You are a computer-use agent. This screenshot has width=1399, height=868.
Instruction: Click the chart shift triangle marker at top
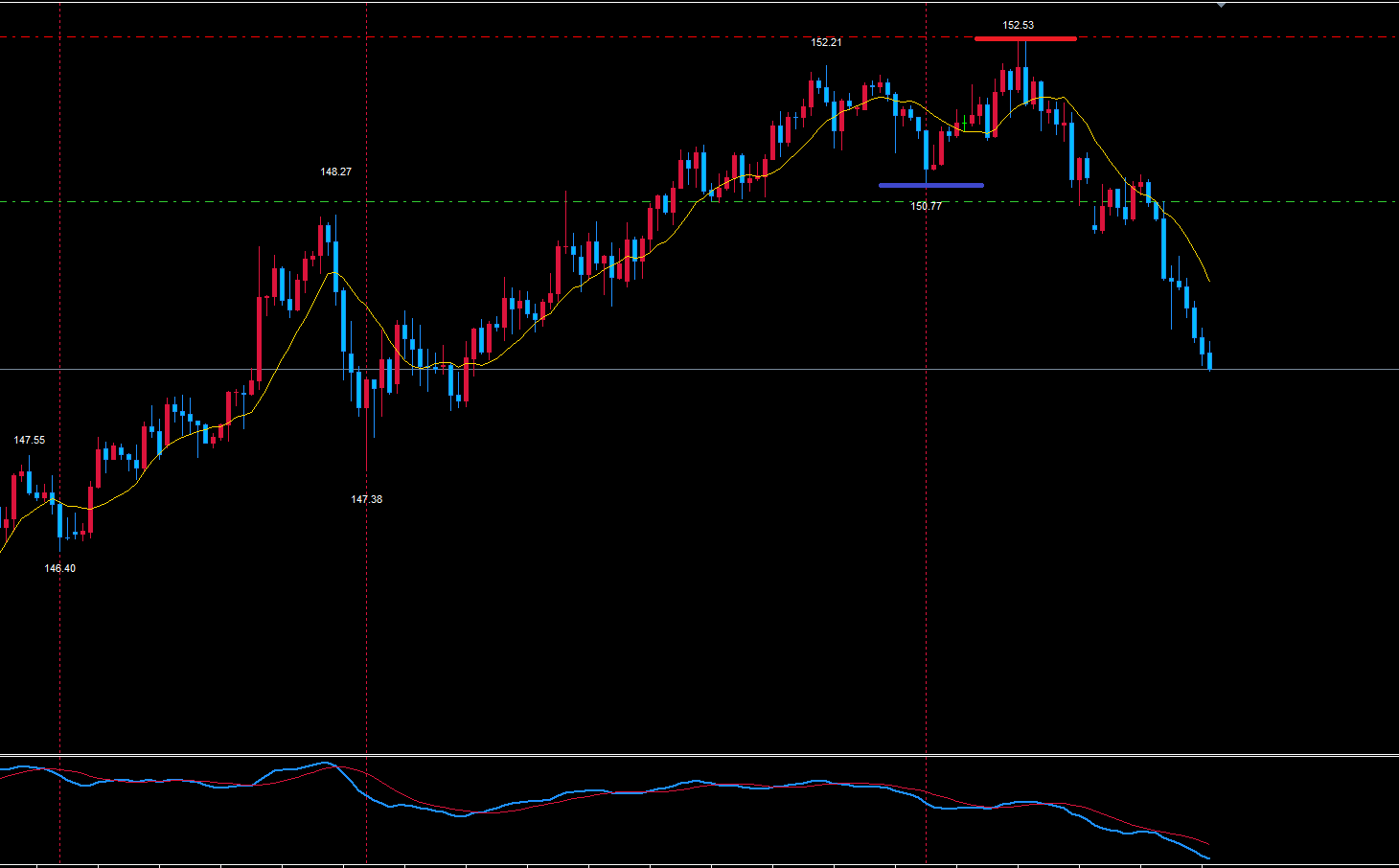click(x=1221, y=6)
